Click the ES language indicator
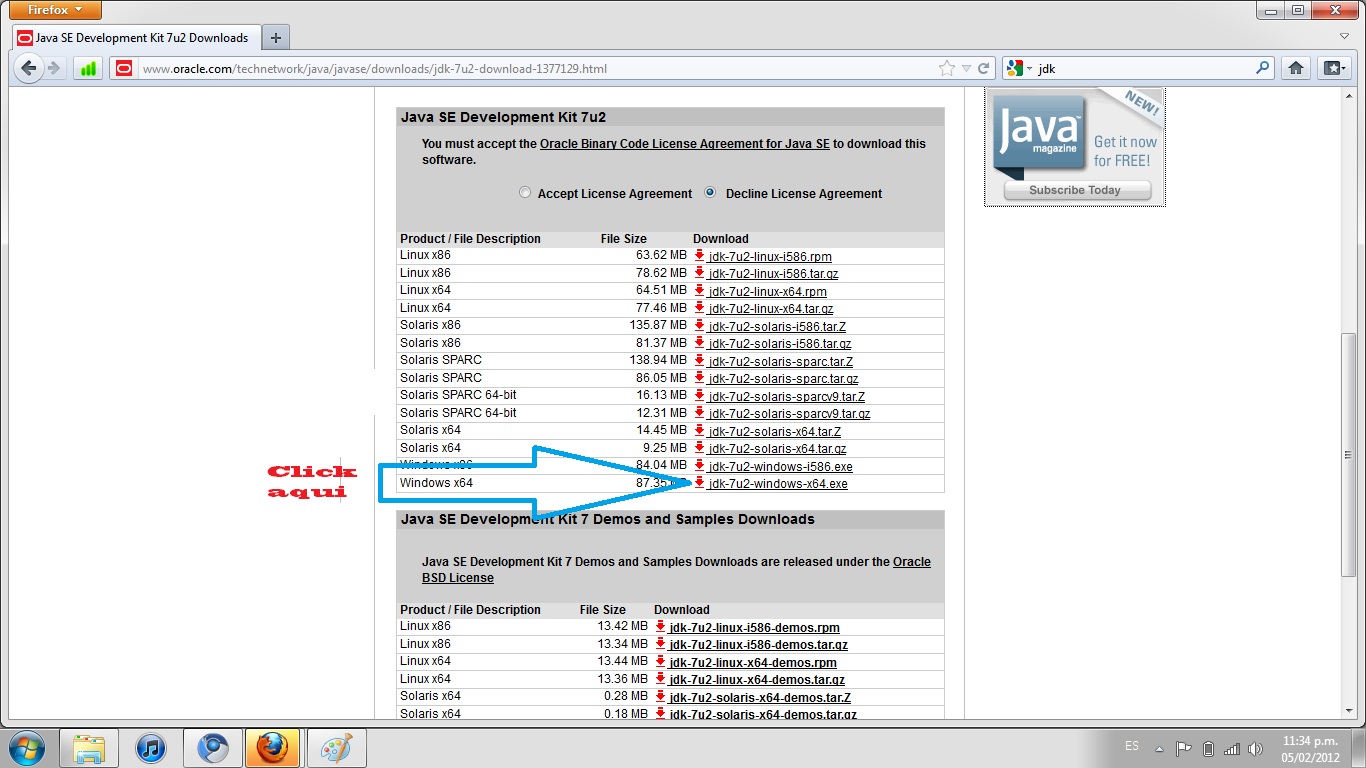 [x=1132, y=746]
